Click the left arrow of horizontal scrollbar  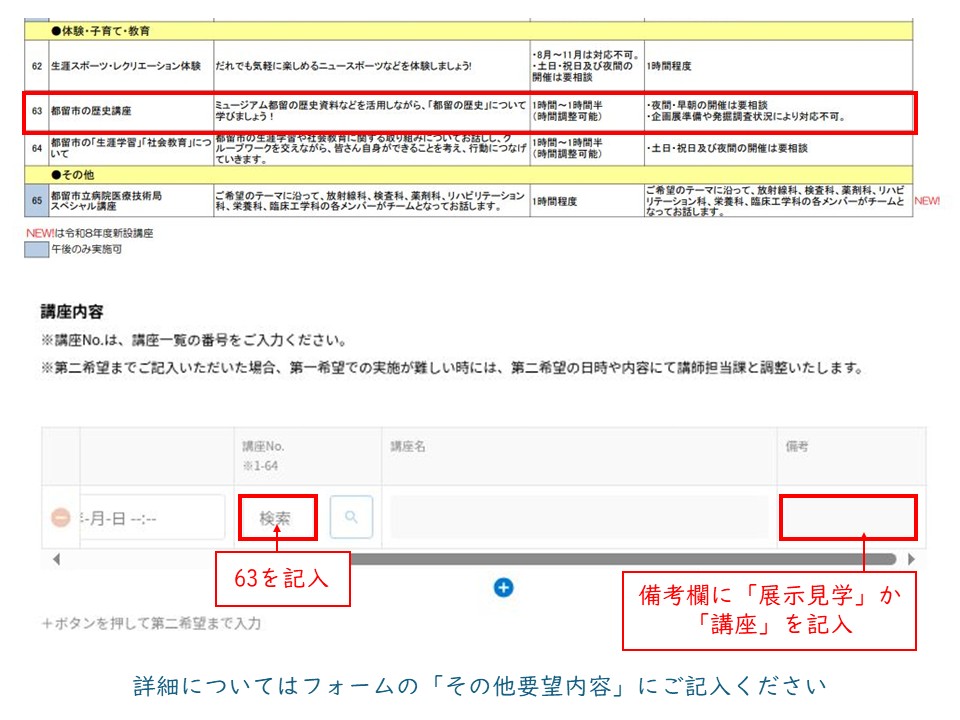click(56, 559)
